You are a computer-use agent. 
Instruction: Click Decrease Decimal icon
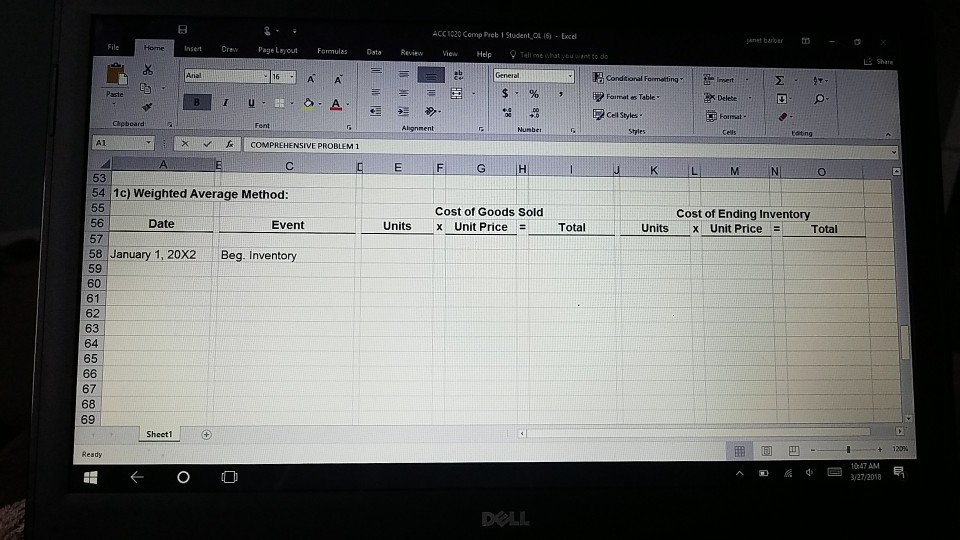click(x=534, y=113)
